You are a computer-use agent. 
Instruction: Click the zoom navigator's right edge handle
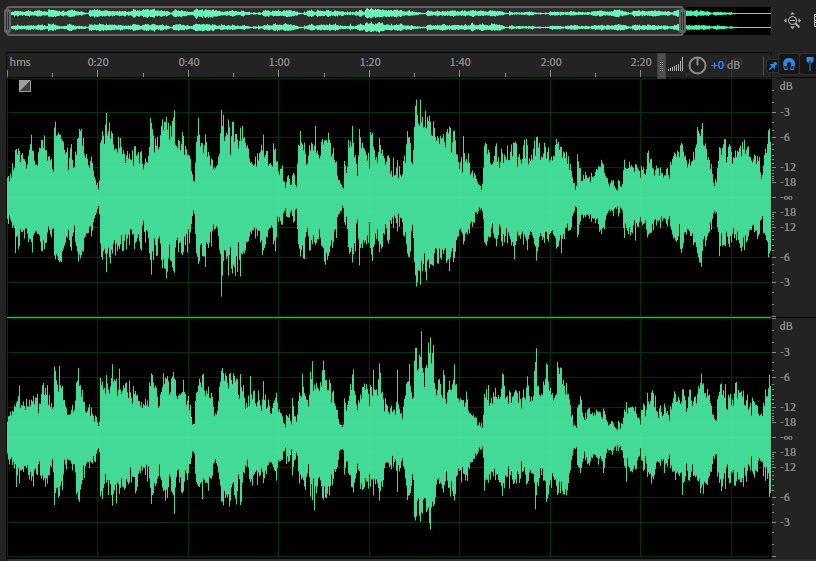[682, 21]
